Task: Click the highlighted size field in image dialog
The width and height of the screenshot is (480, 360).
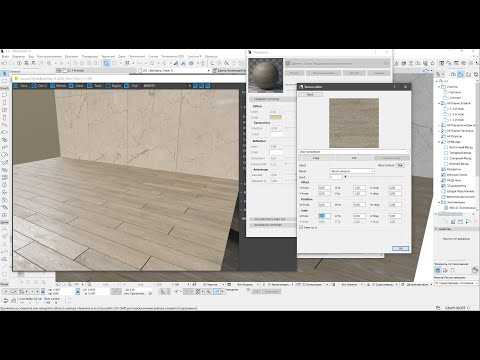Action: [x=324, y=216]
